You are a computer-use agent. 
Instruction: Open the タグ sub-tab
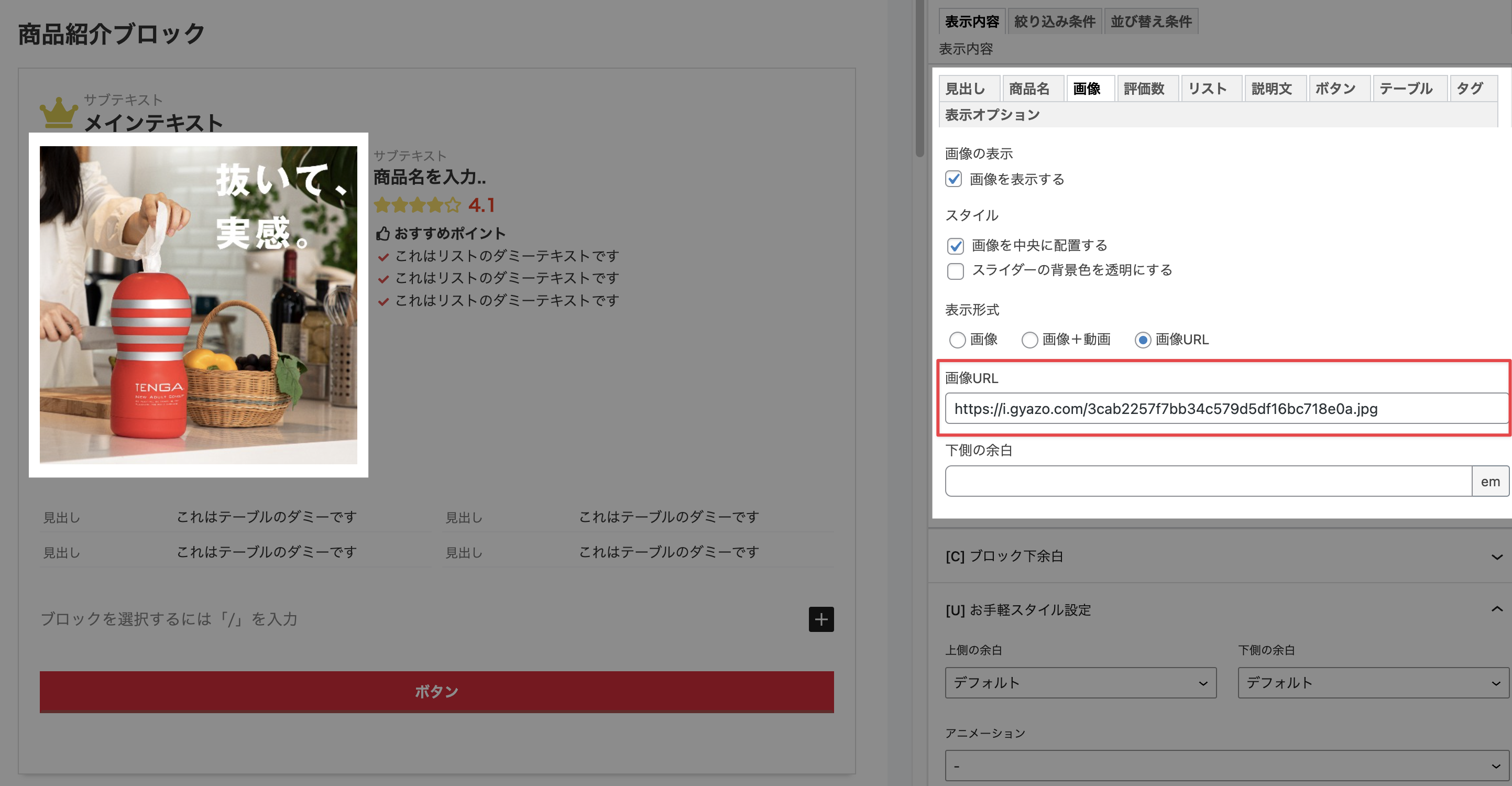[1473, 89]
